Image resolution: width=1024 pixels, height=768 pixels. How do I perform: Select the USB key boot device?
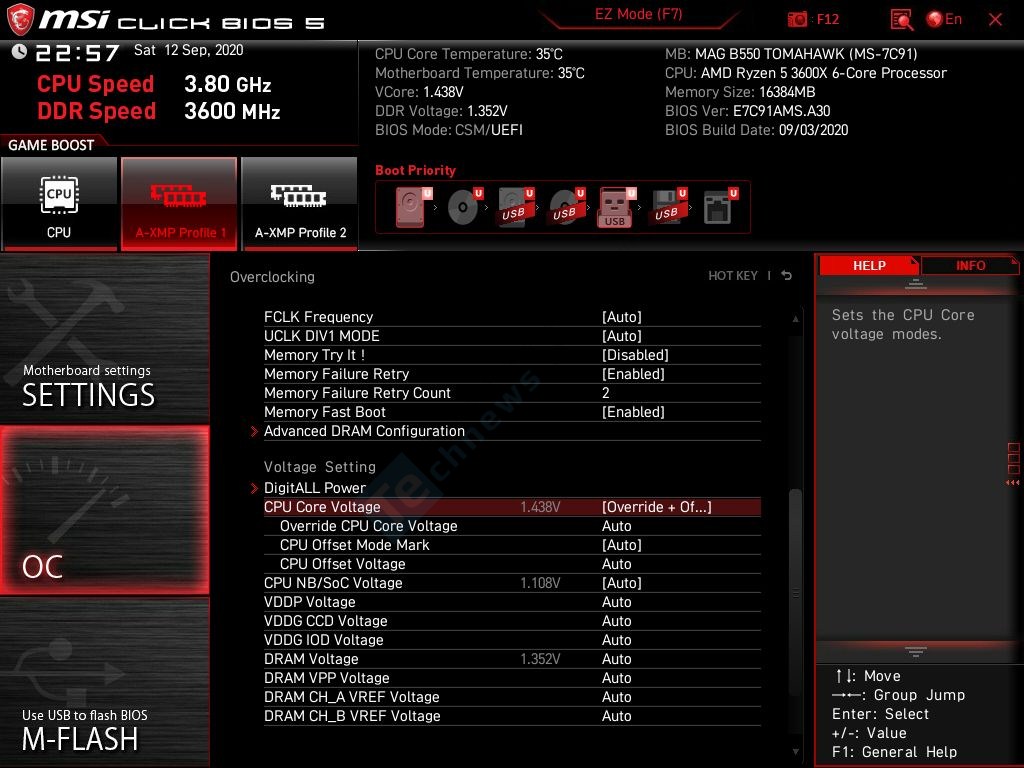coord(616,207)
